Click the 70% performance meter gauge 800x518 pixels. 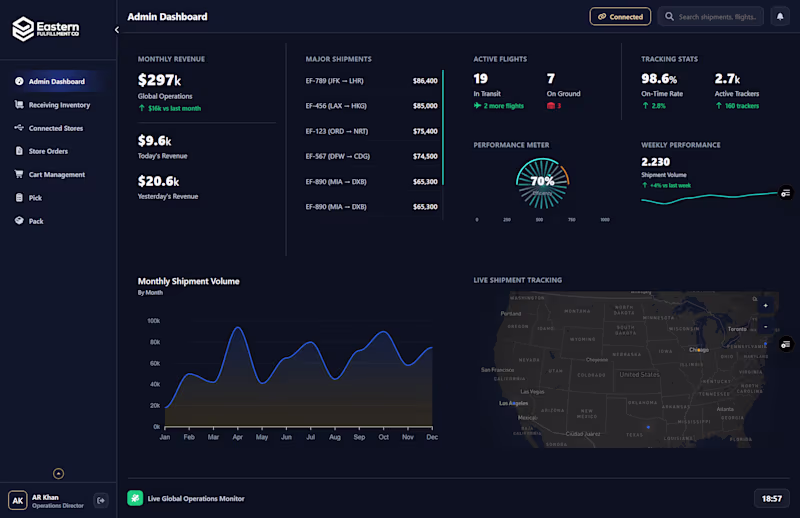tap(542, 183)
